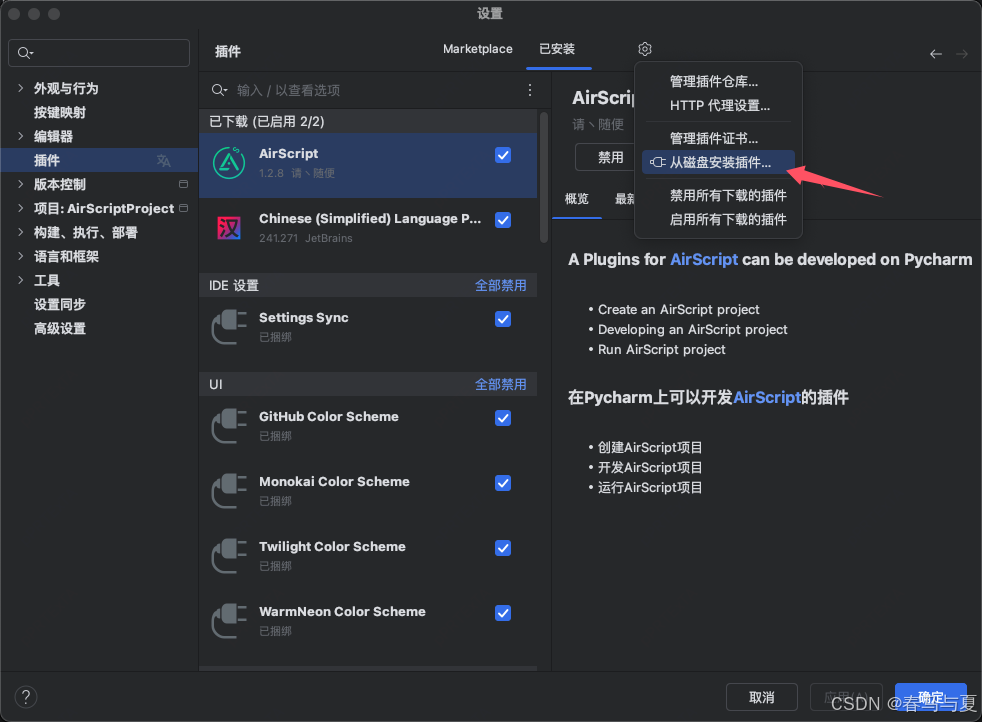
Task: Select 禁用所有下载的插件 menu item
Action: (x=718, y=195)
